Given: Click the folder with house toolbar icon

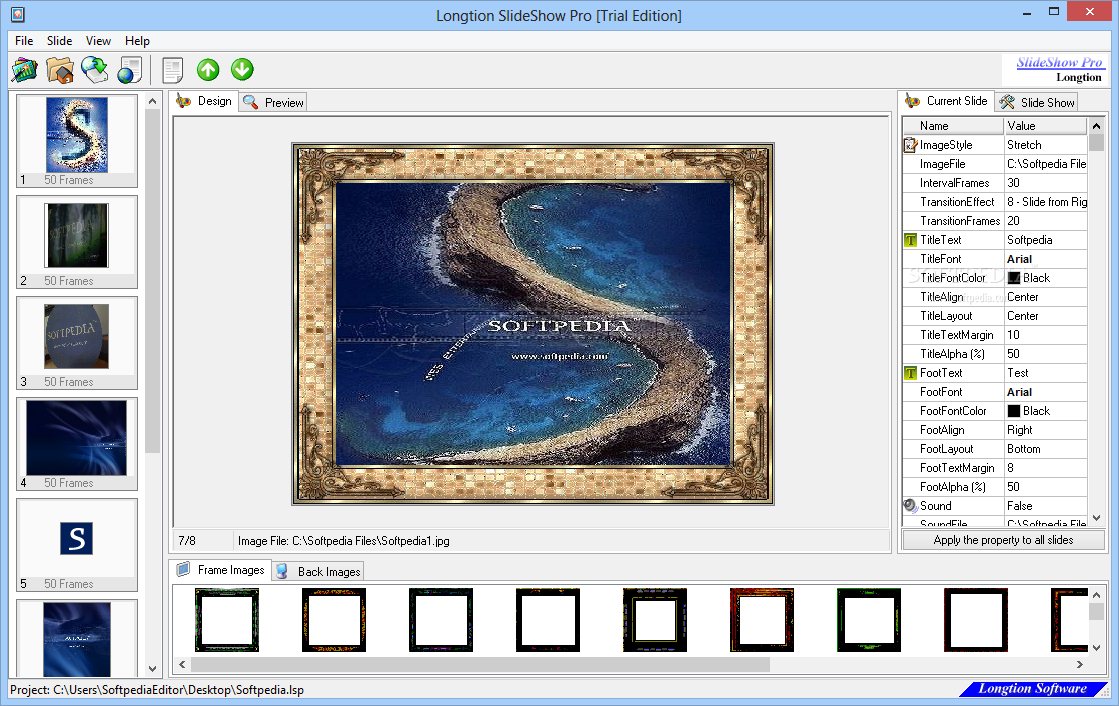Looking at the screenshot, I should point(60,70).
